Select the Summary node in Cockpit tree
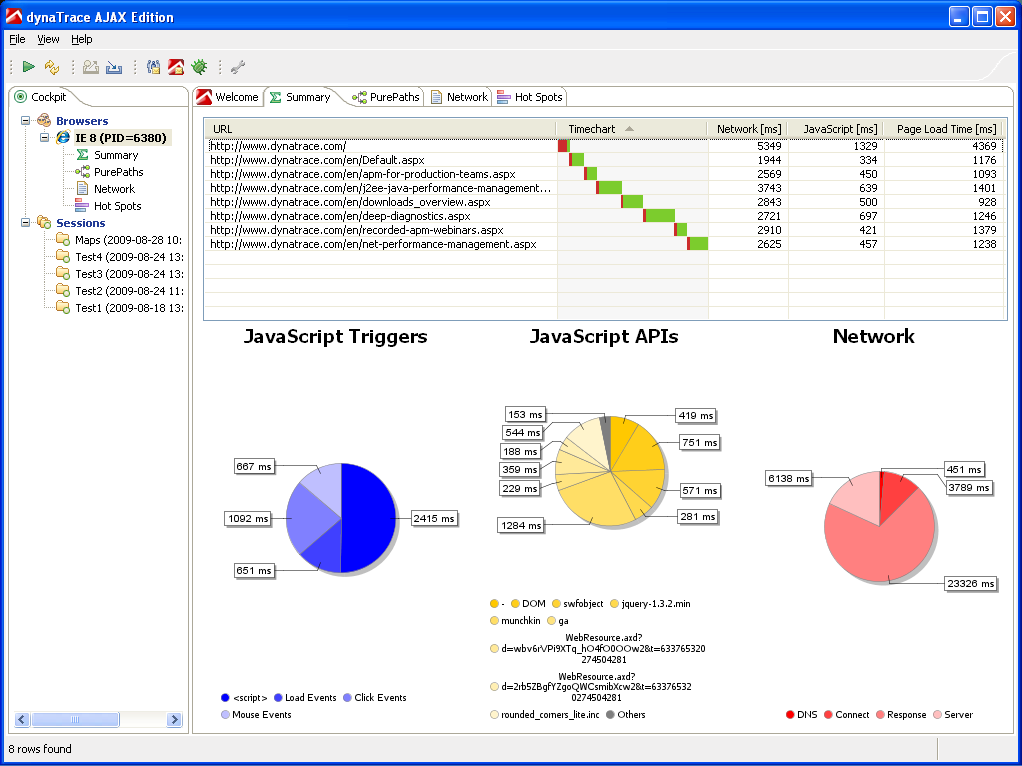The image size is (1022, 766). tap(116, 155)
